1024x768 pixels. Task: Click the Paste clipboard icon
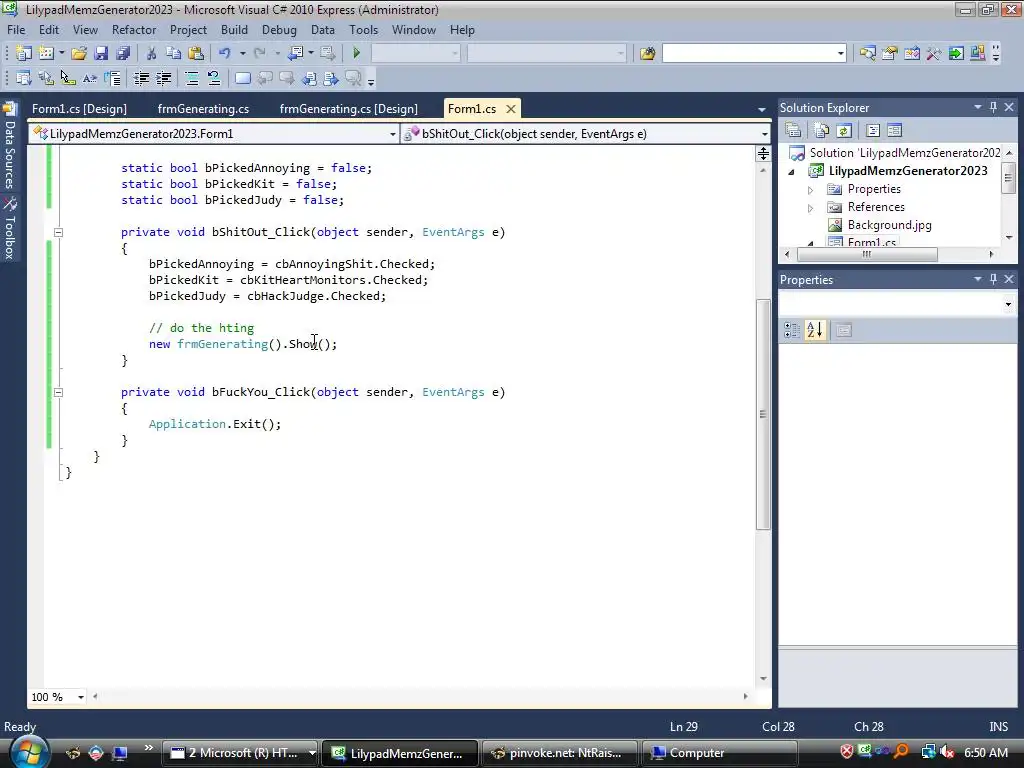coord(195,53)
